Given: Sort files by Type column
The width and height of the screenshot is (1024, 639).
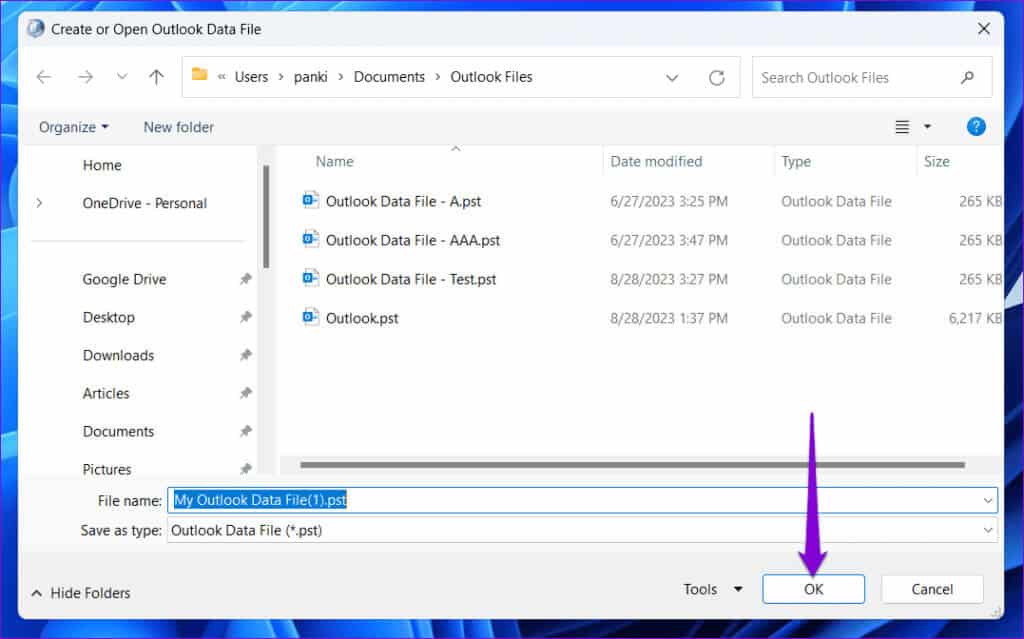Looking at the screenshot, I should click(795, 161).
